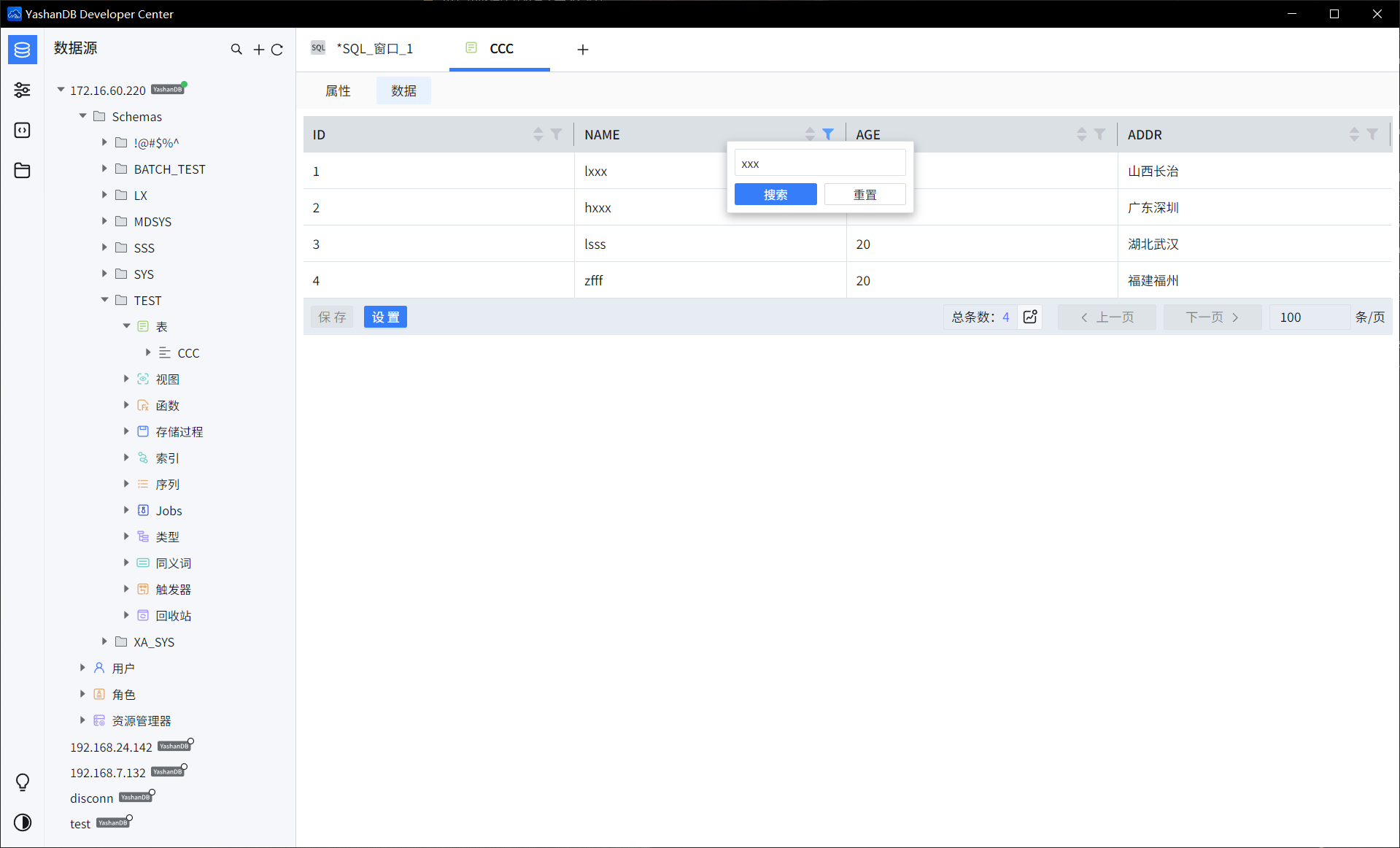The image size is (1400, 848).
Task: Click the export icon next to total count
Action: [x=1030, y=317]
